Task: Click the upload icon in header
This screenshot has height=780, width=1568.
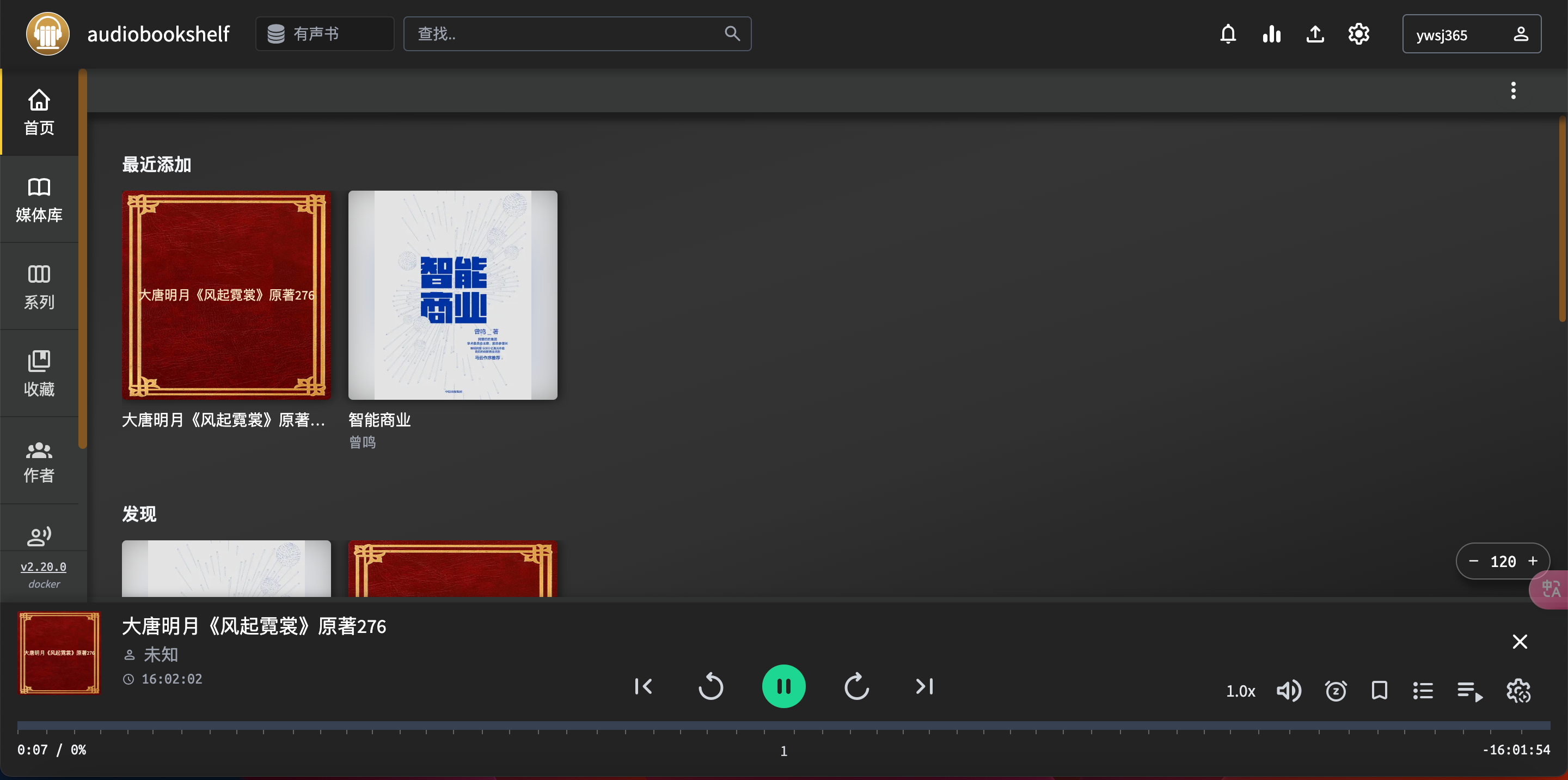Action: pyautogui.click(x=1315, y=34)
